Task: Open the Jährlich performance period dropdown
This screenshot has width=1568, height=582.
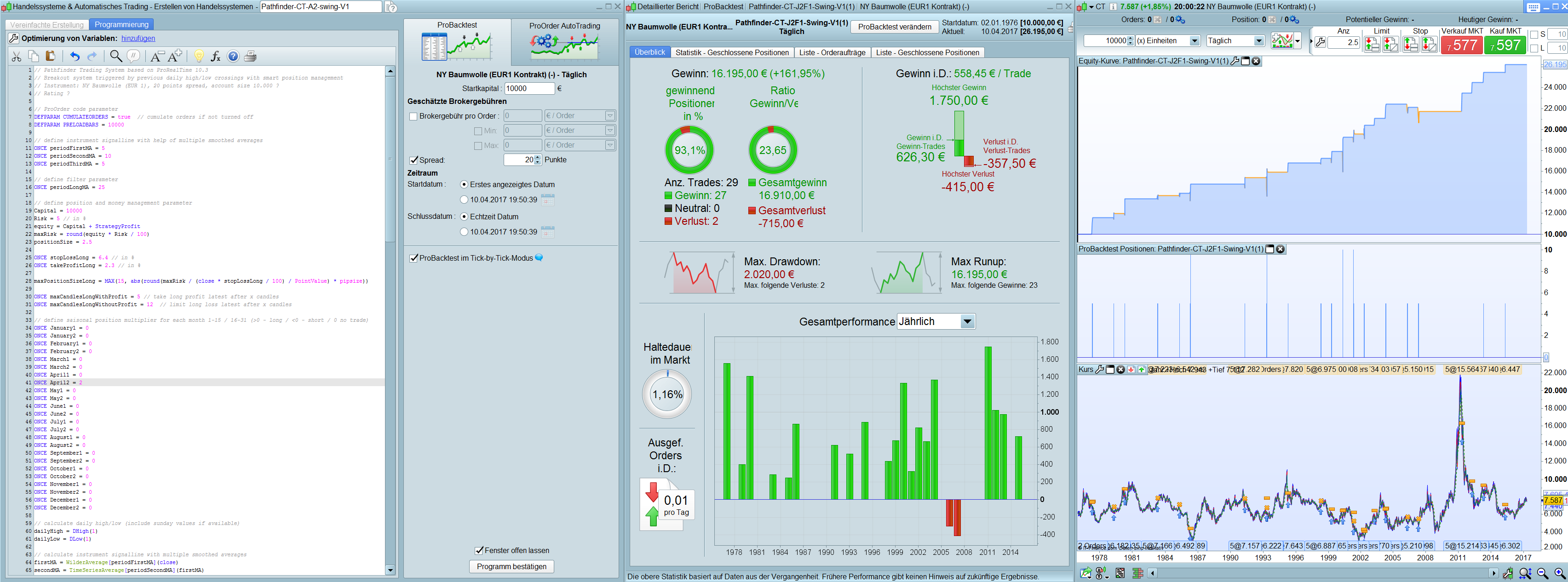Action: coord(967,322)
